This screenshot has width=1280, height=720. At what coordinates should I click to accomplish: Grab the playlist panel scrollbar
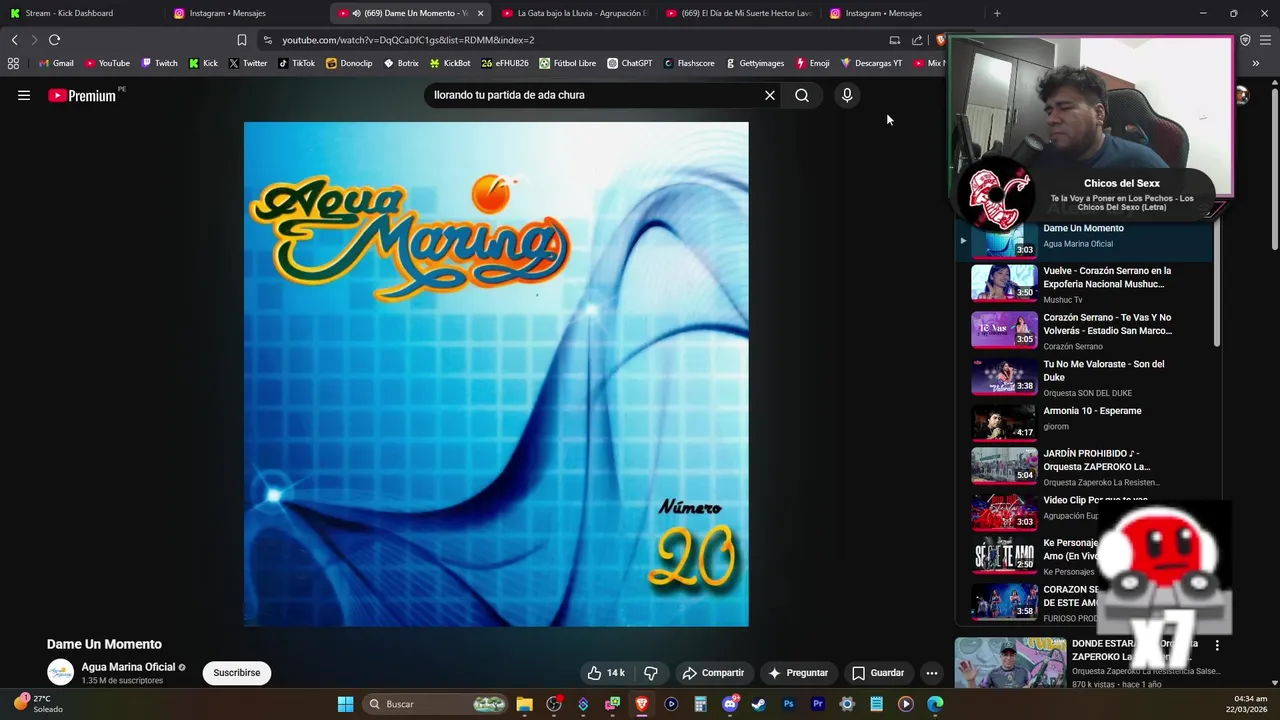tap(1217, 285)
